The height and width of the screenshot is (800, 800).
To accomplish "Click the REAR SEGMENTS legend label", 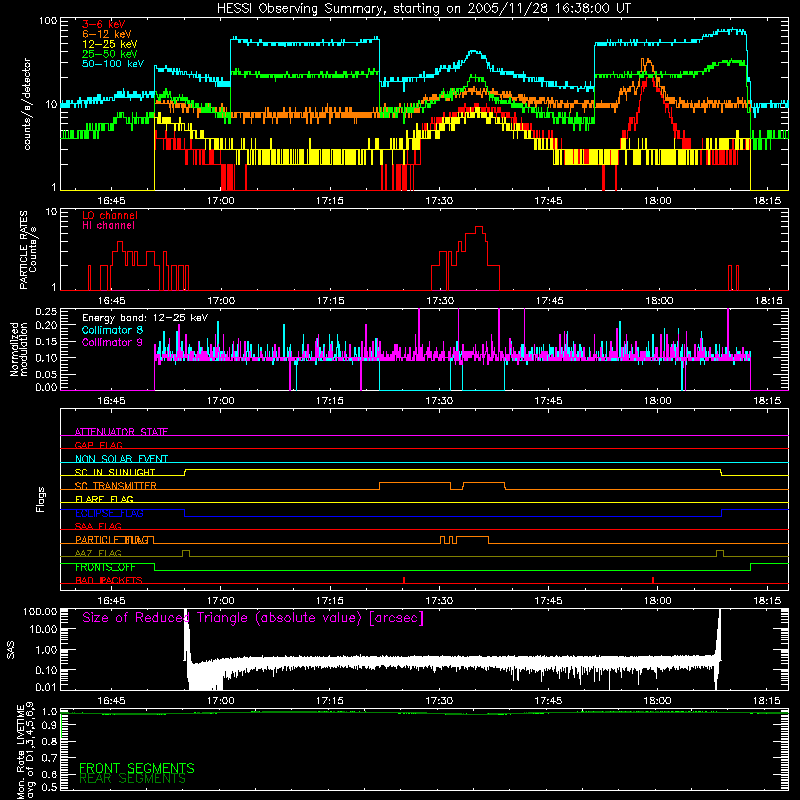I will (132, 779).
